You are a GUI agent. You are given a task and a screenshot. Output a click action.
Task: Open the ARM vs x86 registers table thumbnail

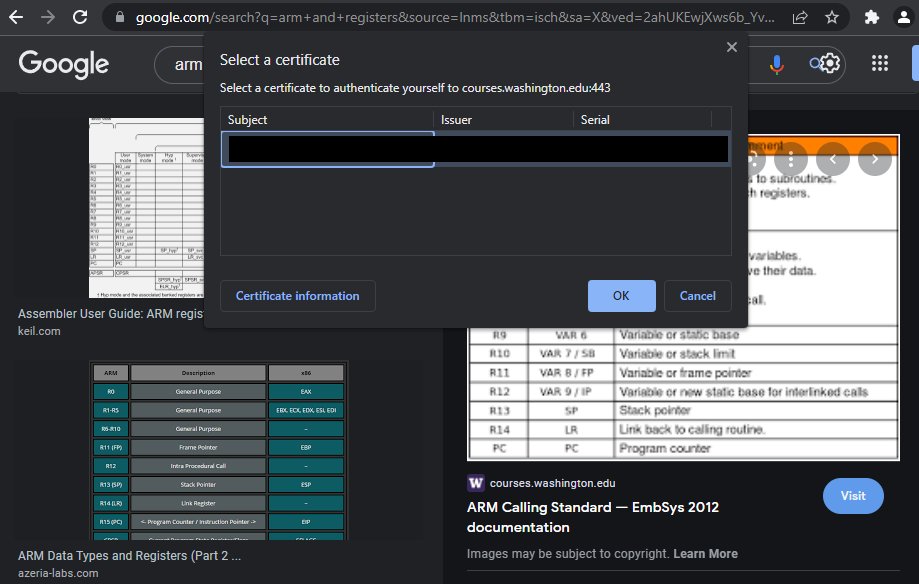[x=218, y=450]
